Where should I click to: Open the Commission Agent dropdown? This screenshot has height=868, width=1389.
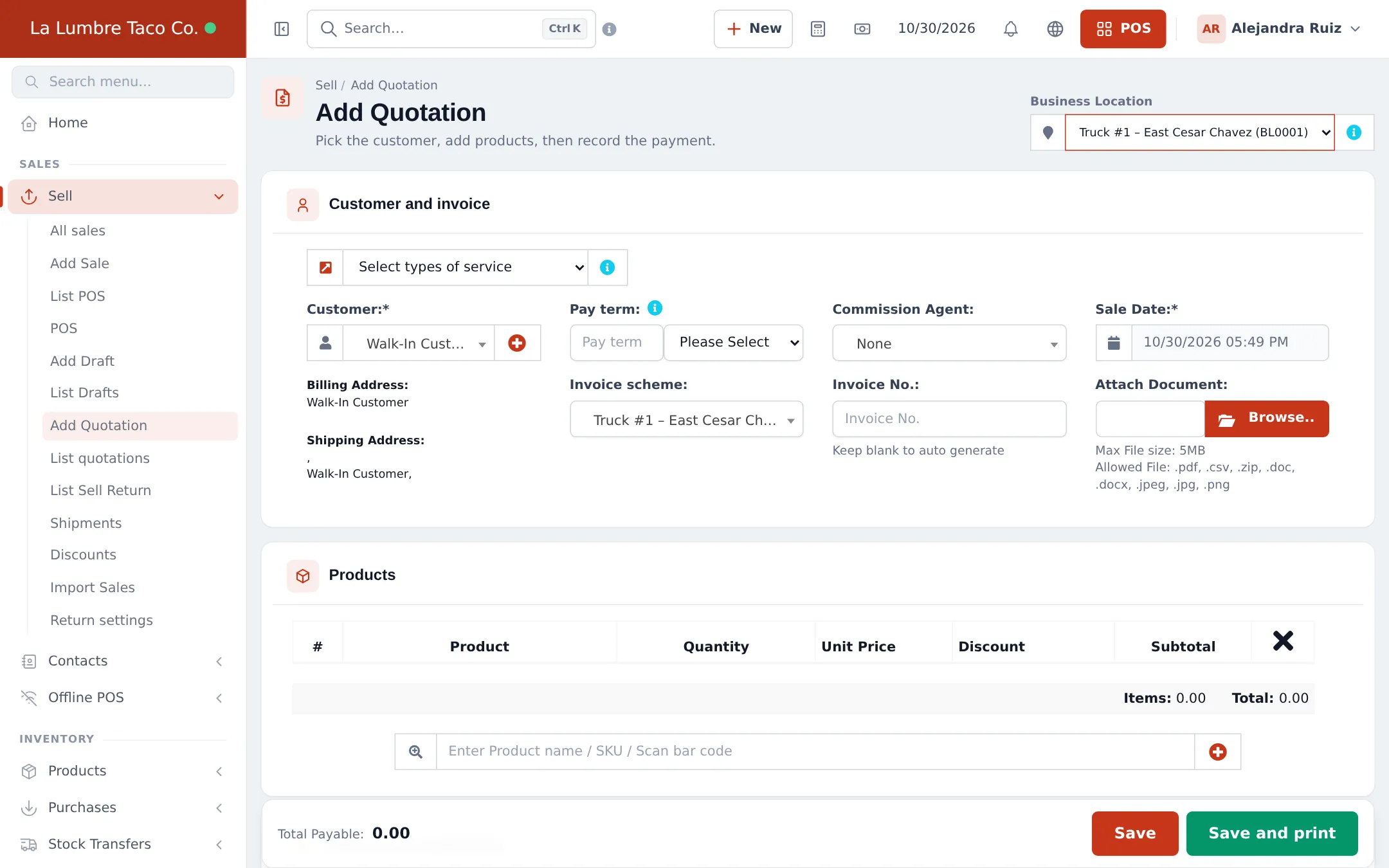coord(949,343)
